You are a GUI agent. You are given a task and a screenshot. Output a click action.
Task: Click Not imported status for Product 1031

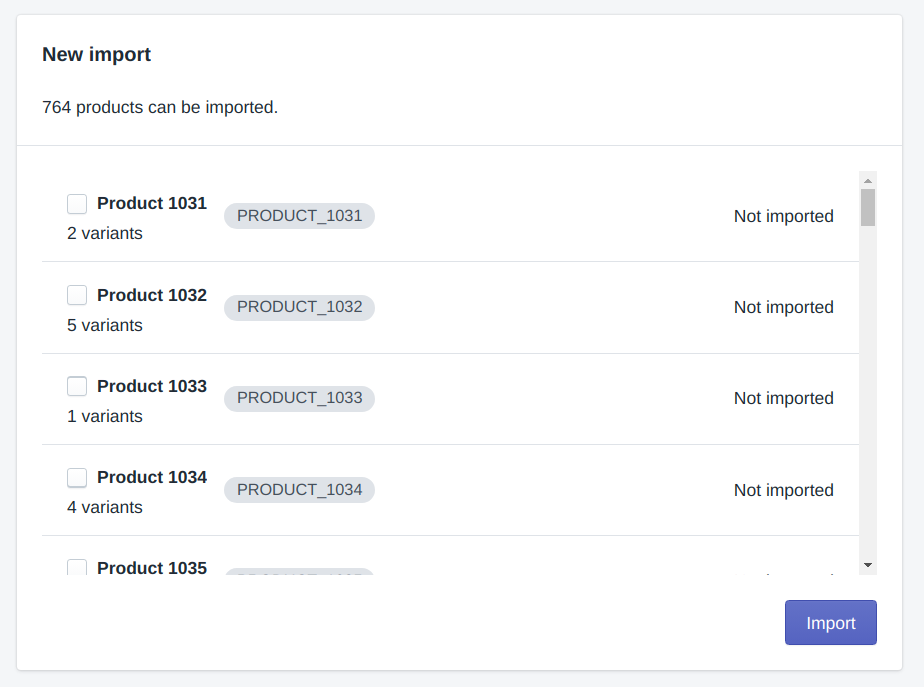(x=784, y=216)
